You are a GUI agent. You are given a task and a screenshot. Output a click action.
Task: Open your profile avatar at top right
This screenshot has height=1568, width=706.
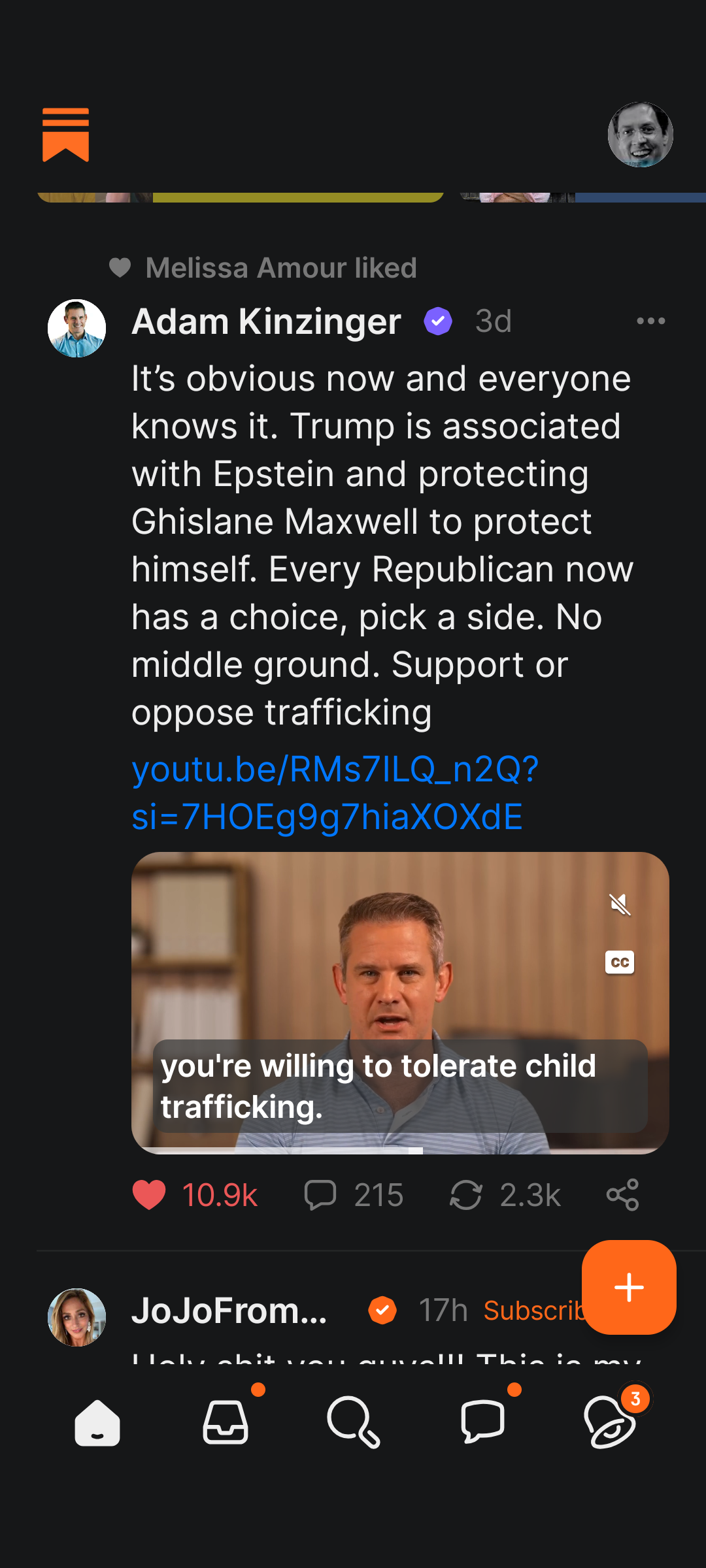click(x=640, y=135)
